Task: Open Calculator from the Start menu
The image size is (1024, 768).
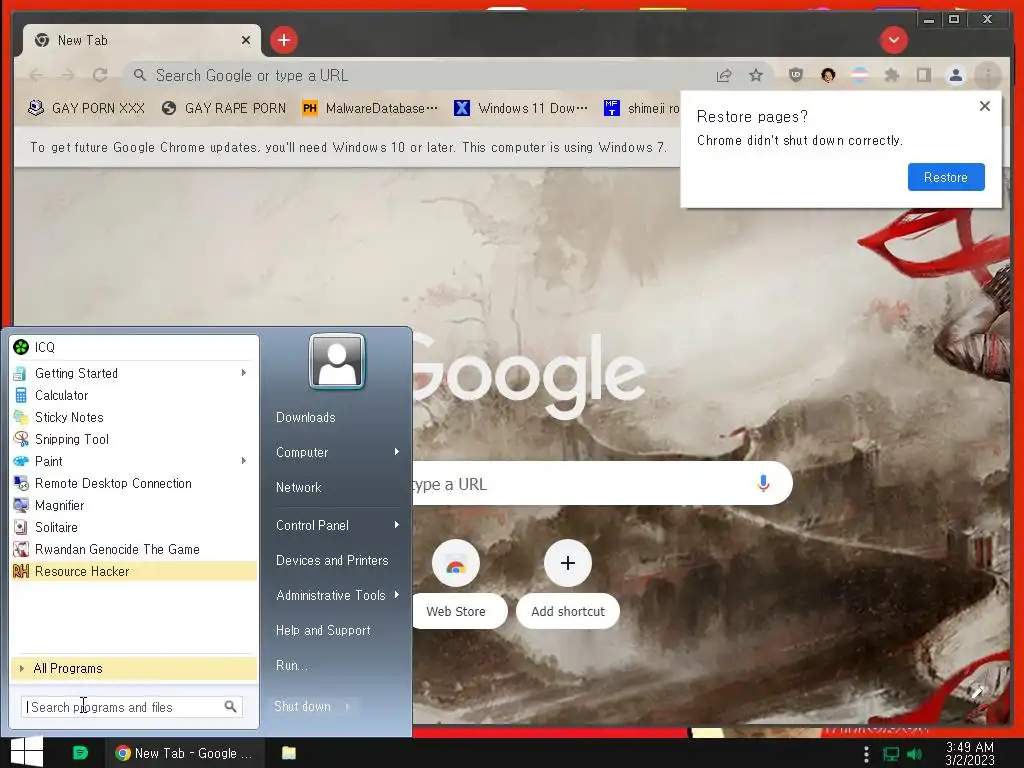Action: [134, 395]
